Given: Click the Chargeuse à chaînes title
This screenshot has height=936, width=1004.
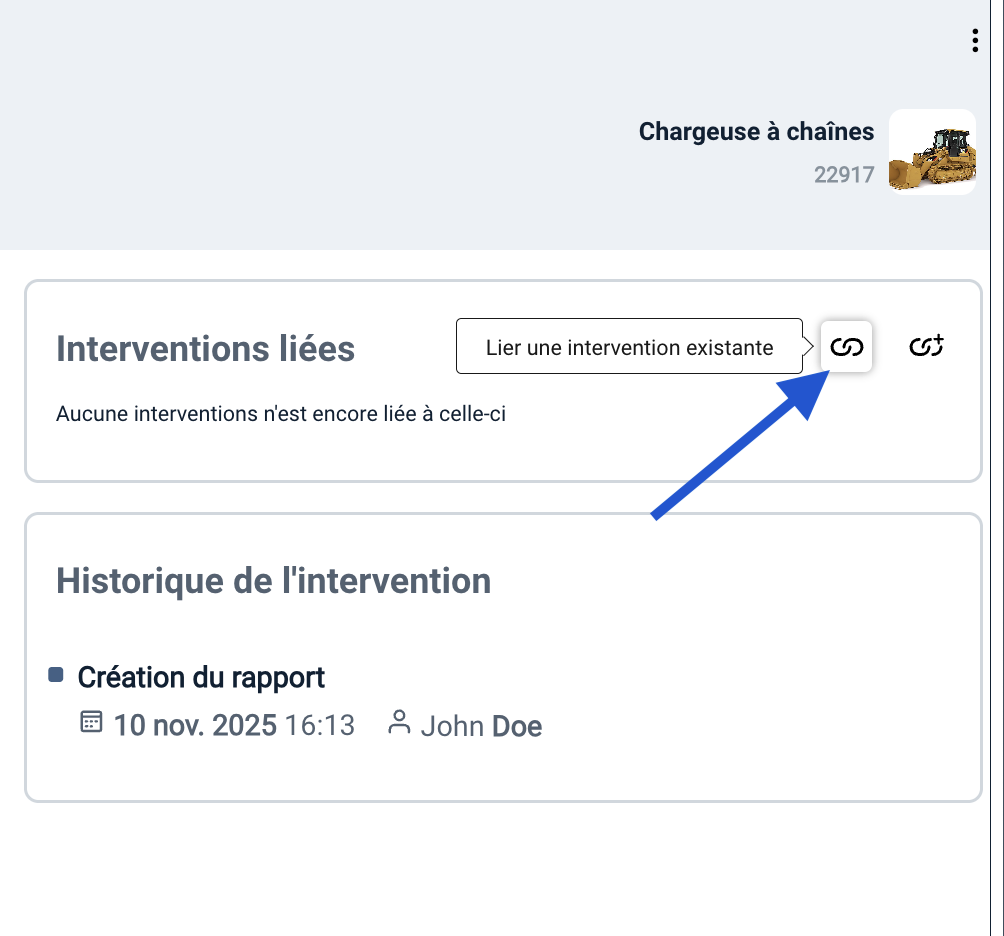Looking at the screenshot, I should [x=756, y=131].
